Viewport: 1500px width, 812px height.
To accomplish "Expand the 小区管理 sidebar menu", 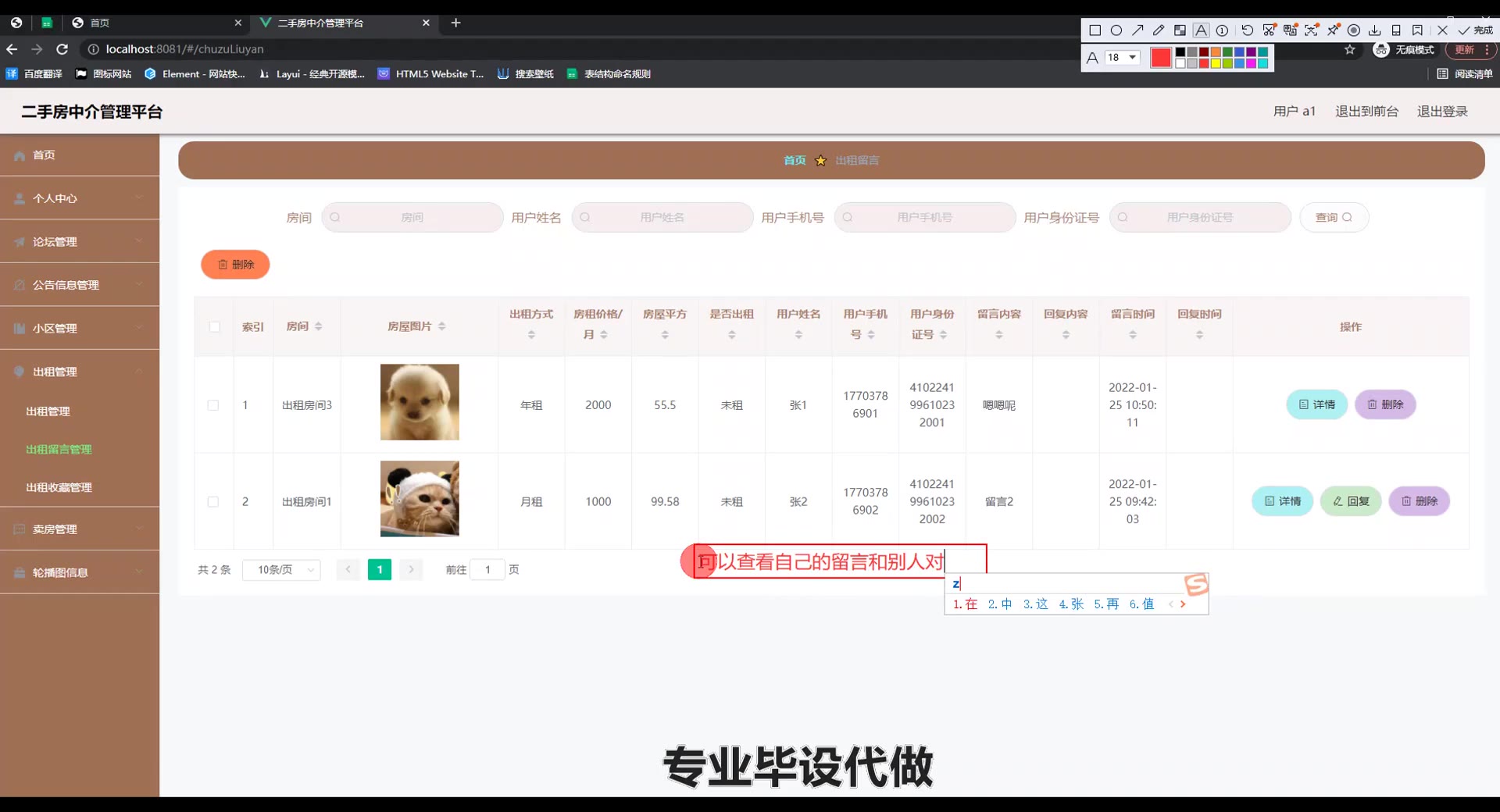I will [x=80, y=329].
